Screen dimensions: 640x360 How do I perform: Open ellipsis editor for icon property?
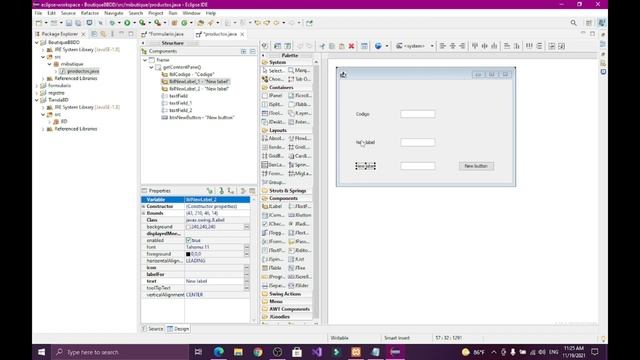(x=247, y=268)
